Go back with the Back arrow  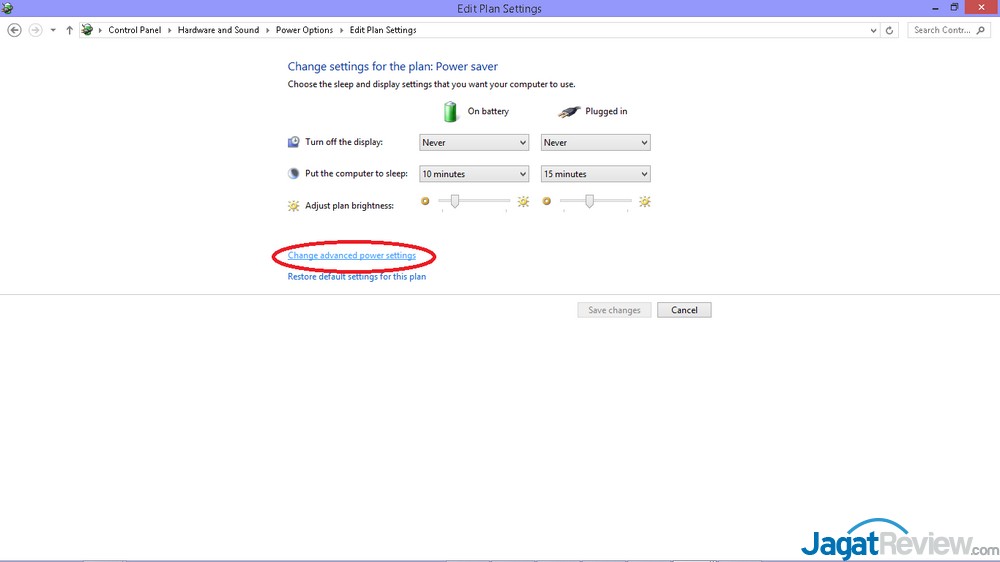14,30
